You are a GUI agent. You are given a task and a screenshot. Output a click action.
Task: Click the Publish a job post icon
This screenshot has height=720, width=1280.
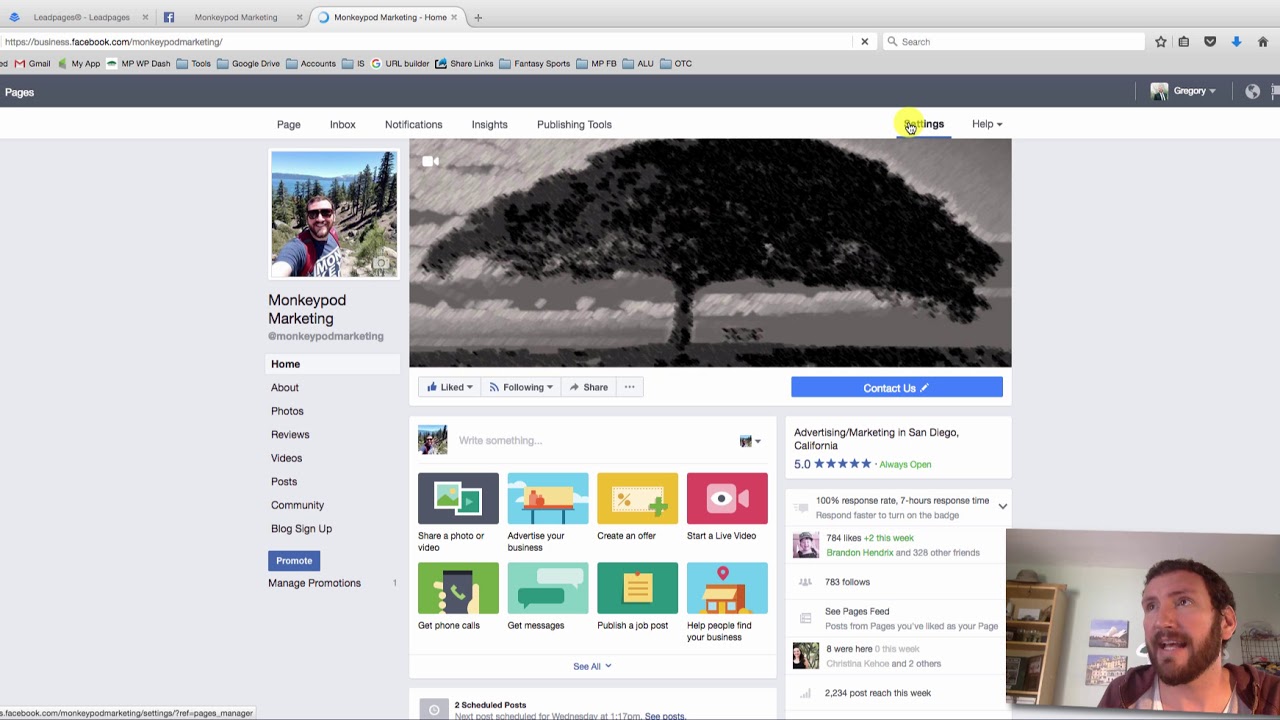(x=637, y=588)
